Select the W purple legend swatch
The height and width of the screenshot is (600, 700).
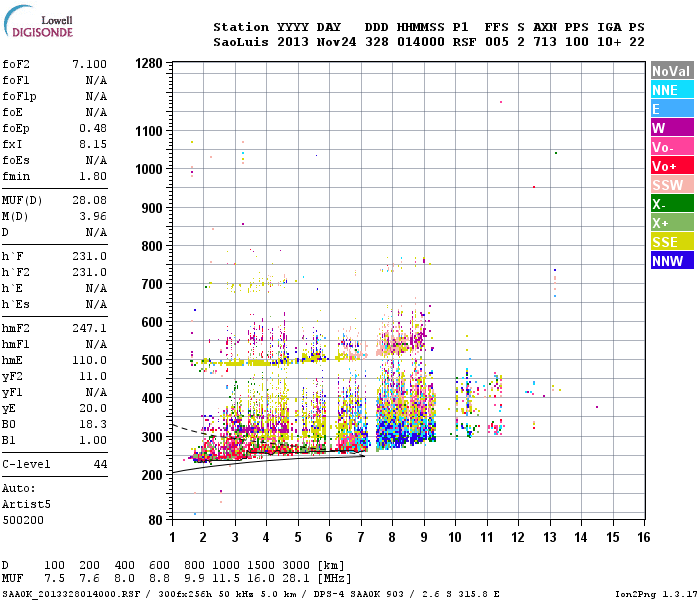click(672, 128)
